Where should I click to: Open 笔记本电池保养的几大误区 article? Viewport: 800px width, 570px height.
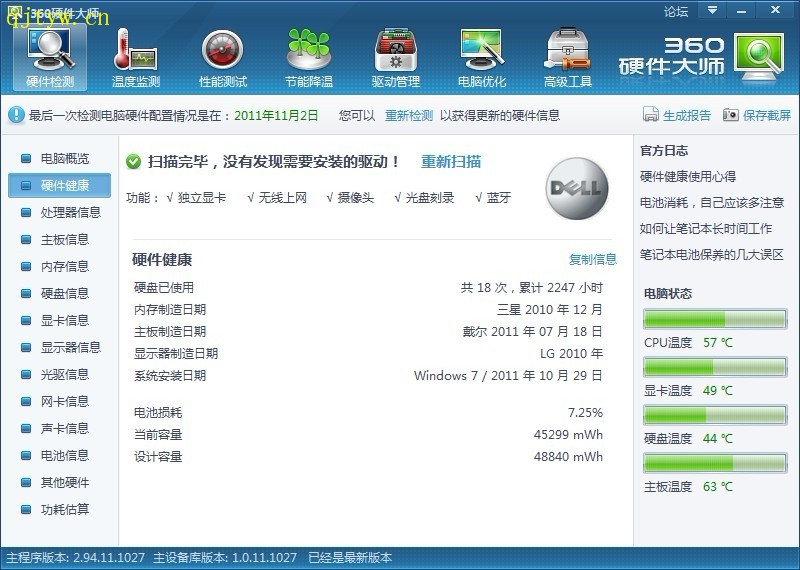712,255
